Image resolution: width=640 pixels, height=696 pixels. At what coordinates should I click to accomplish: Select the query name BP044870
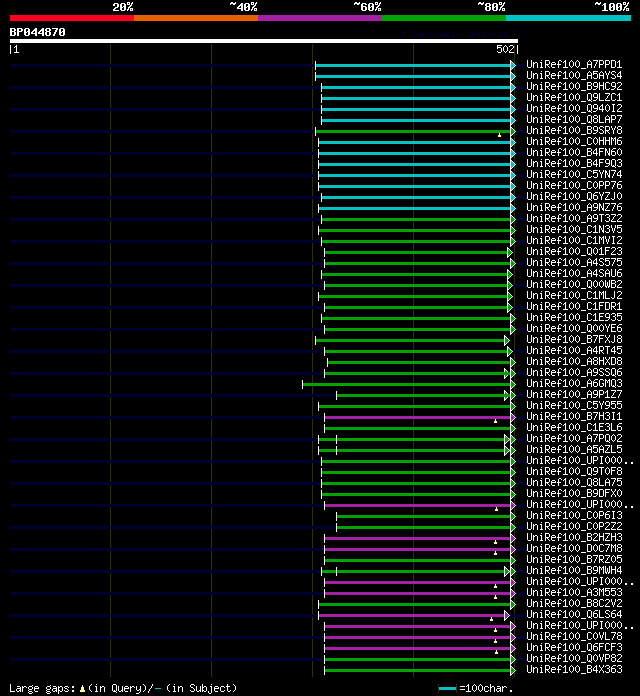point(37,32)
